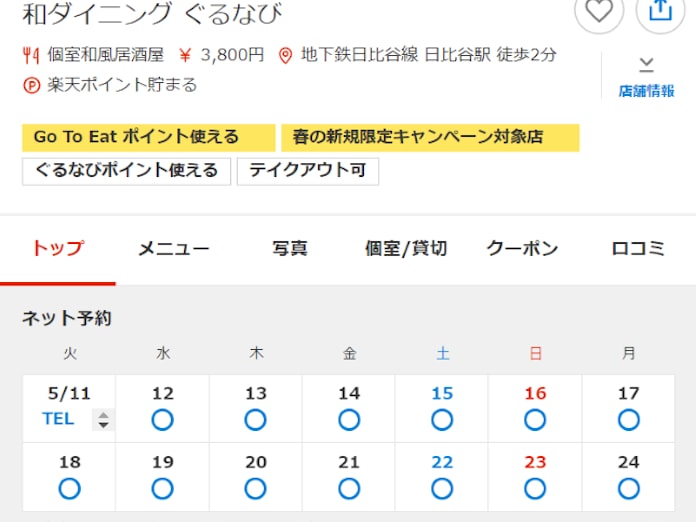
Task: Click the stepper arrows beside TEL
Action: point(103,420)
